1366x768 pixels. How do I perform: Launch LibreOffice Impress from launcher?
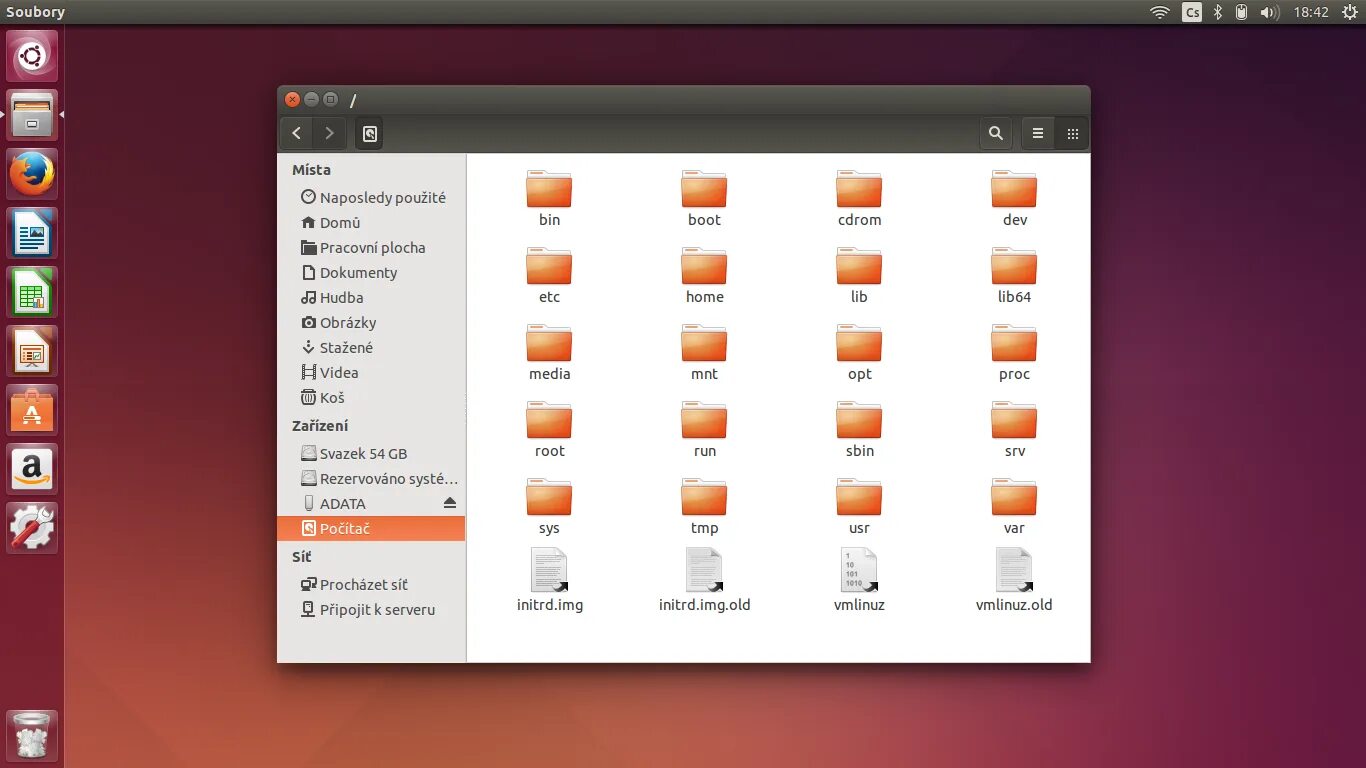pyautogui.click(x=32, y=351)
